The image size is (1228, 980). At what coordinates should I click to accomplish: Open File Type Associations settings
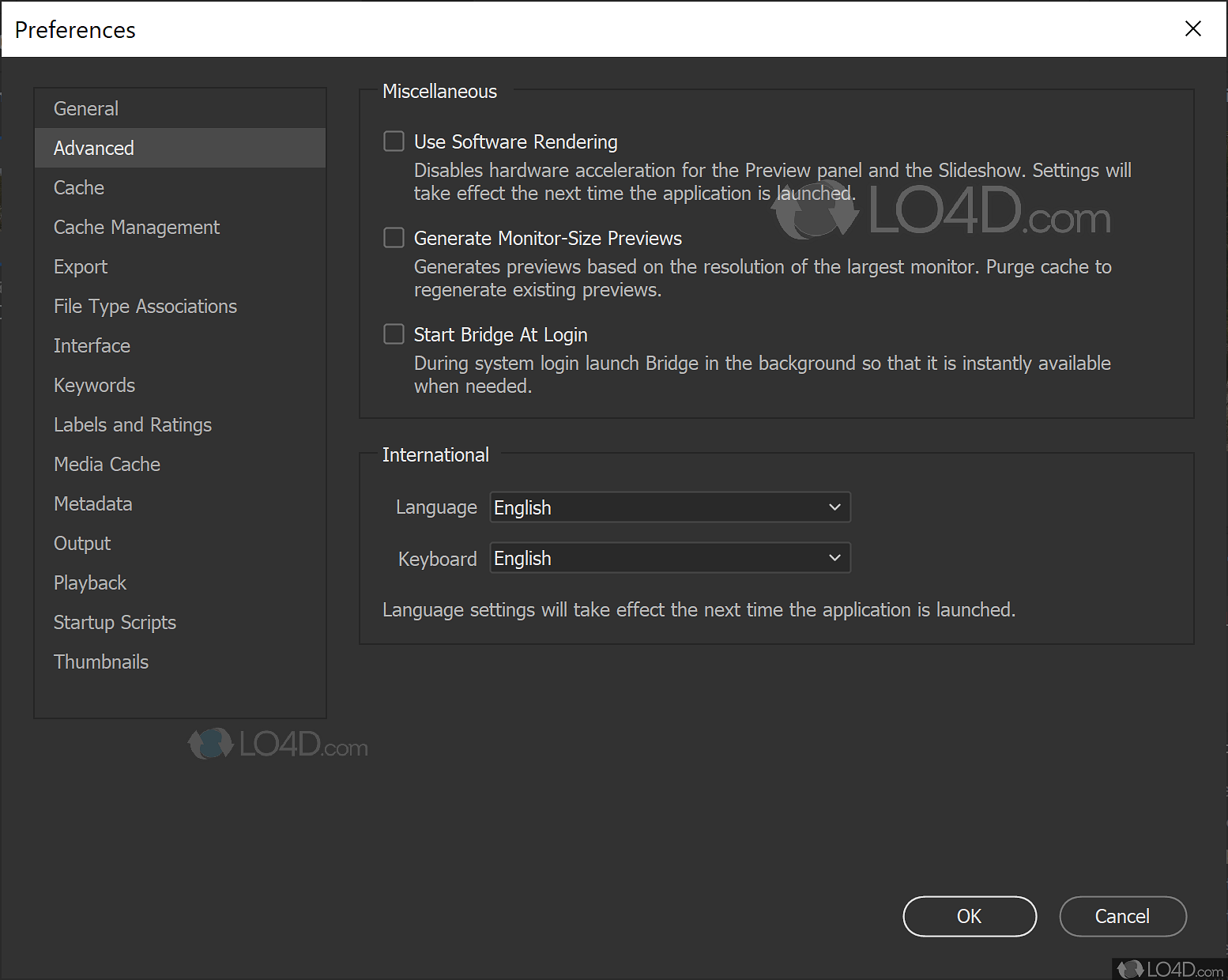145,306
